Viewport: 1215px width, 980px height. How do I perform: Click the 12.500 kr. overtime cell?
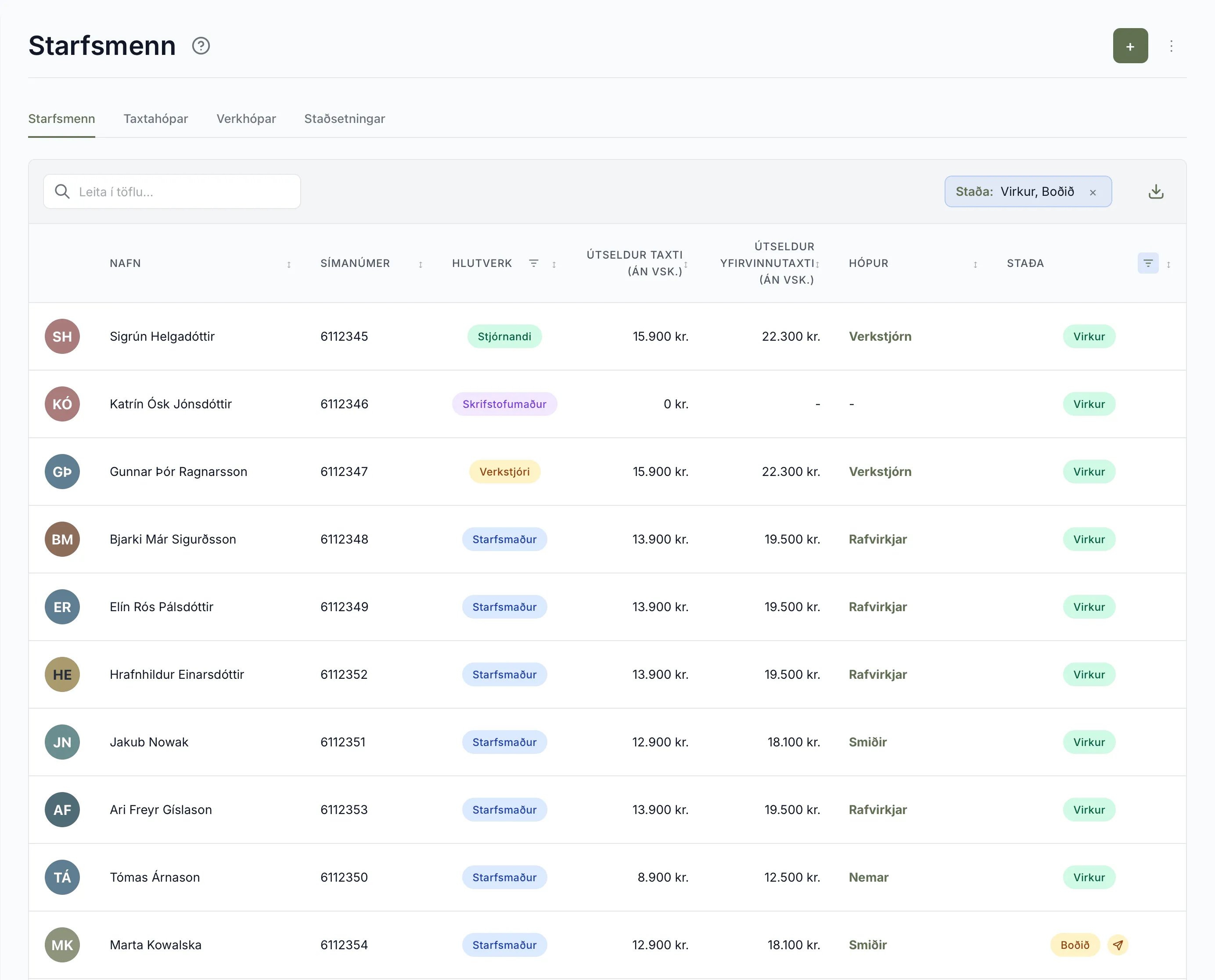tap(792, 877)
